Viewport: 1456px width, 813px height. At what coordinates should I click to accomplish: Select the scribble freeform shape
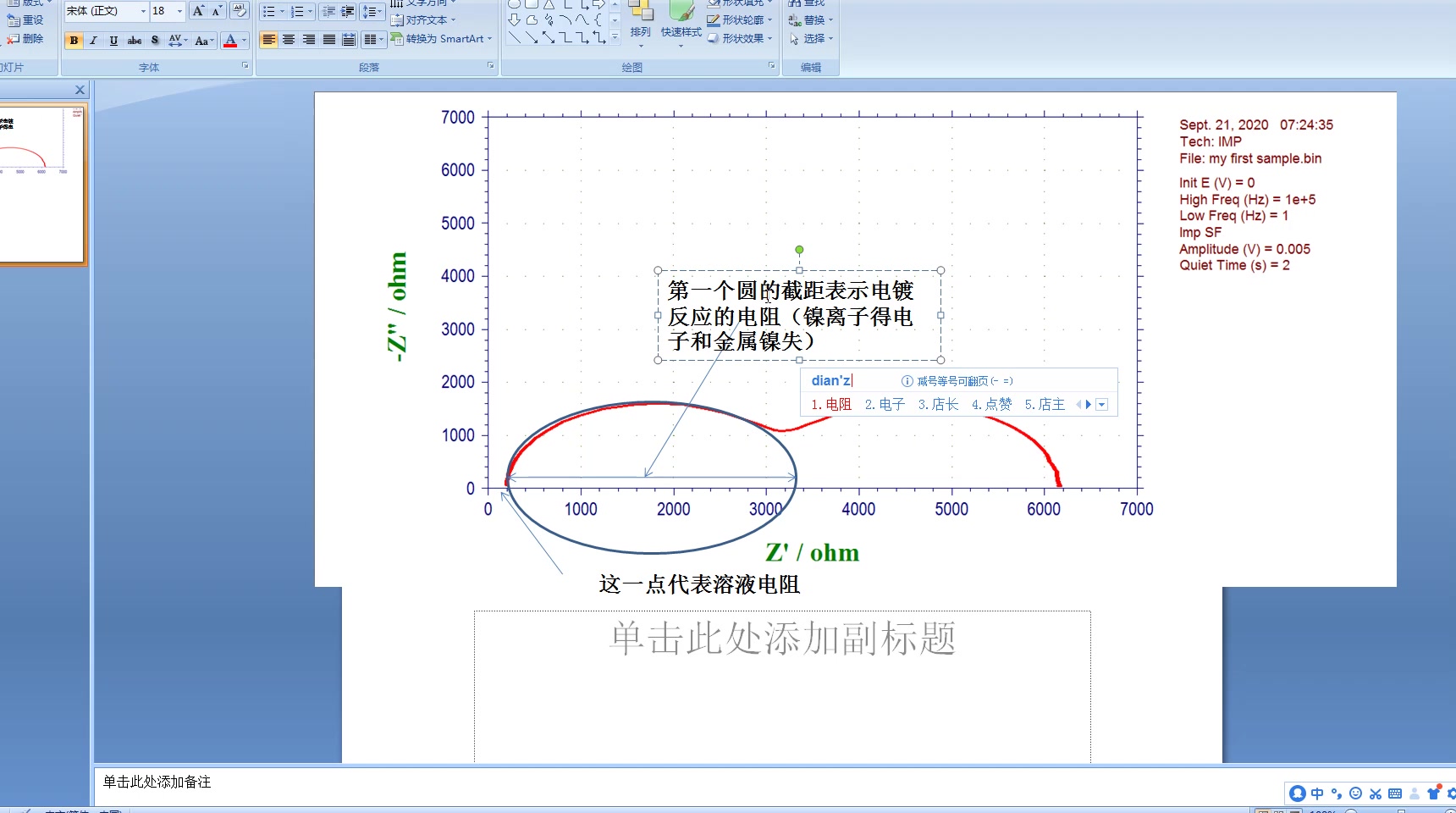(x=549, y=19)
